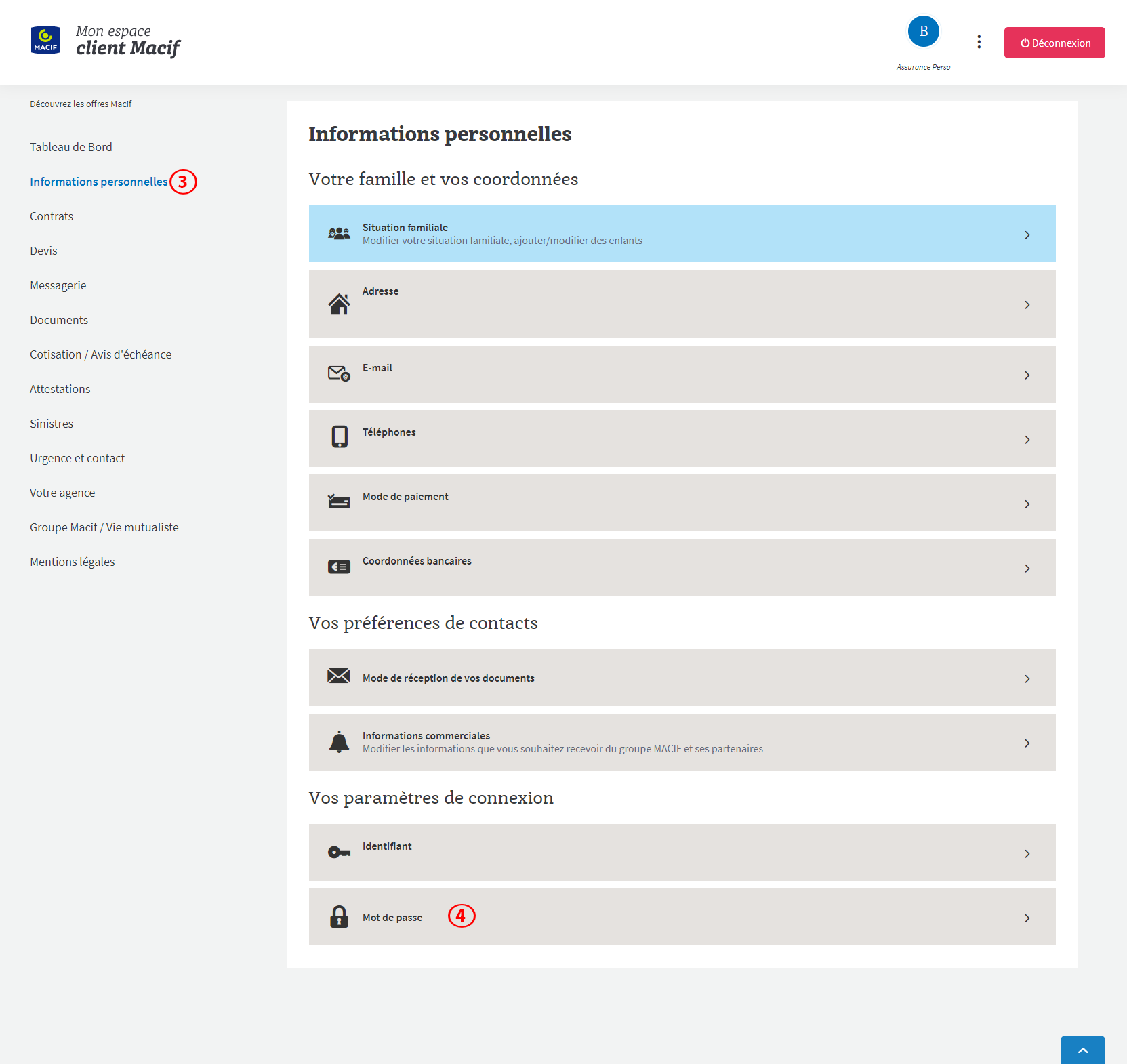Go to Messagerie in the sidebar

58,285
